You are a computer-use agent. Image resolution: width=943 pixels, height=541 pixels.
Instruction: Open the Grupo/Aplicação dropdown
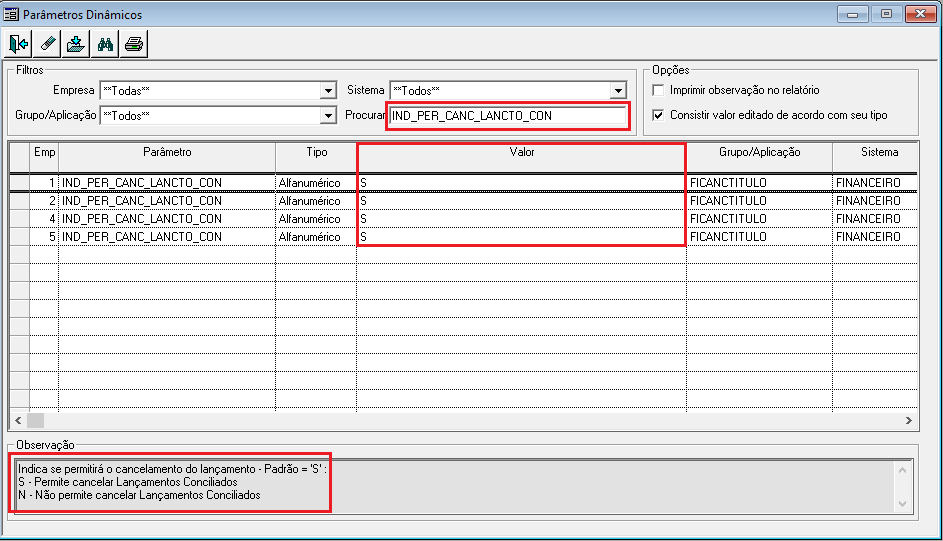(328, 115)
